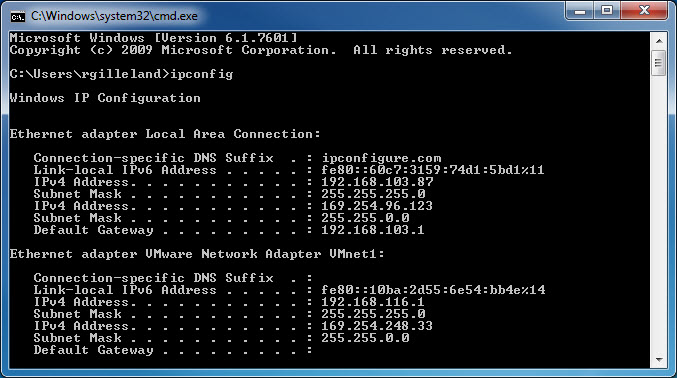Viewport: 677px width, 378px height.
Task: Click the typed ipconfig command
Action: 202,74
